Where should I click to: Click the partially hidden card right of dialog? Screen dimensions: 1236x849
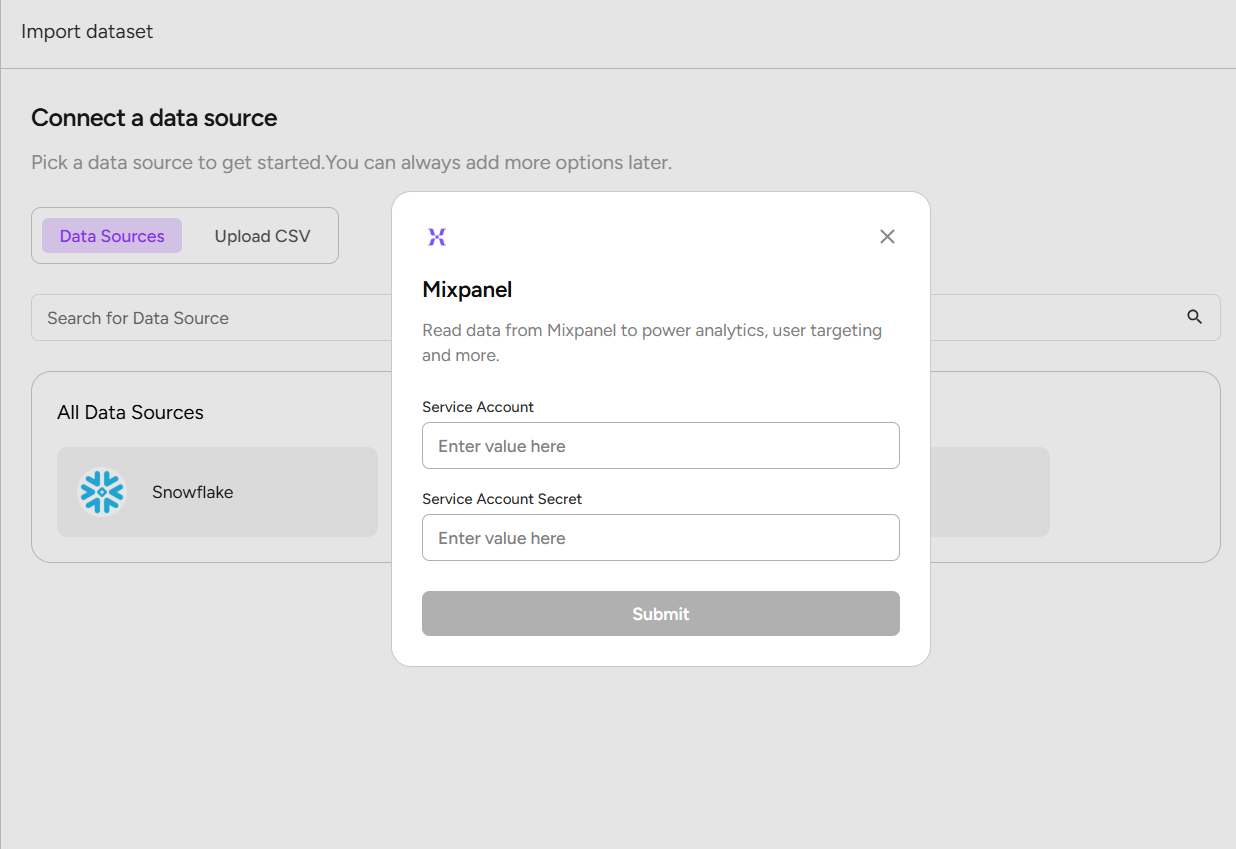(x=989, y=492)
